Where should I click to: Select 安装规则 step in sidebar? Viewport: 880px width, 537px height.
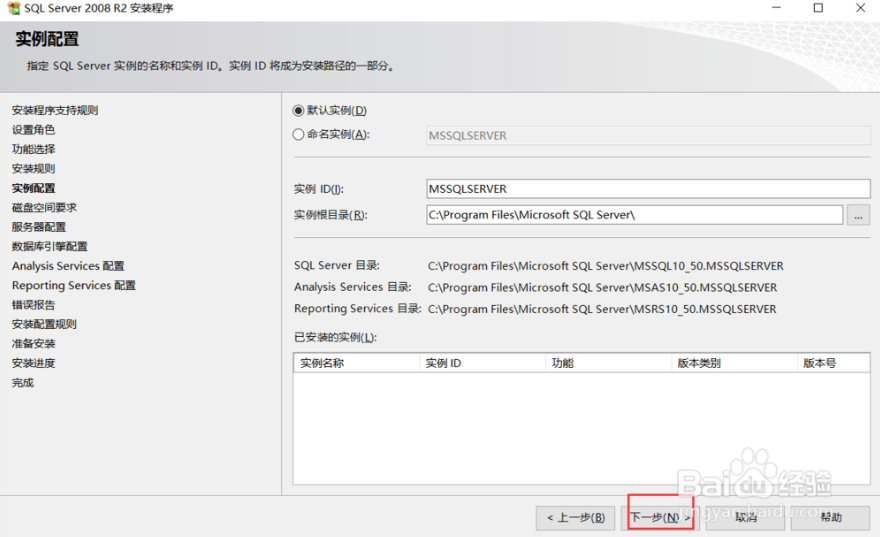coord(34,169)
